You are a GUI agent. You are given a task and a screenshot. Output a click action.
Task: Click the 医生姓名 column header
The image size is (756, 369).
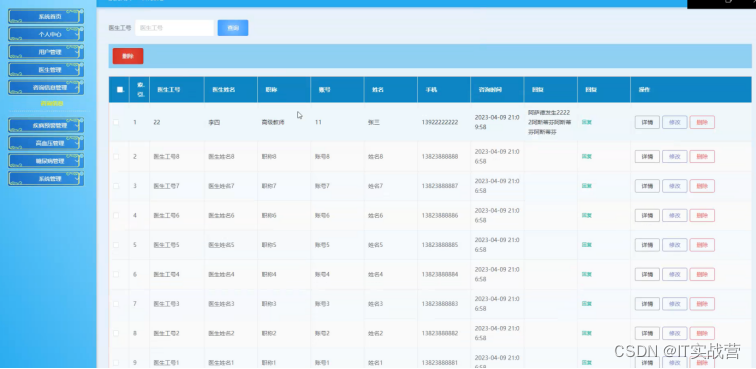224,90
